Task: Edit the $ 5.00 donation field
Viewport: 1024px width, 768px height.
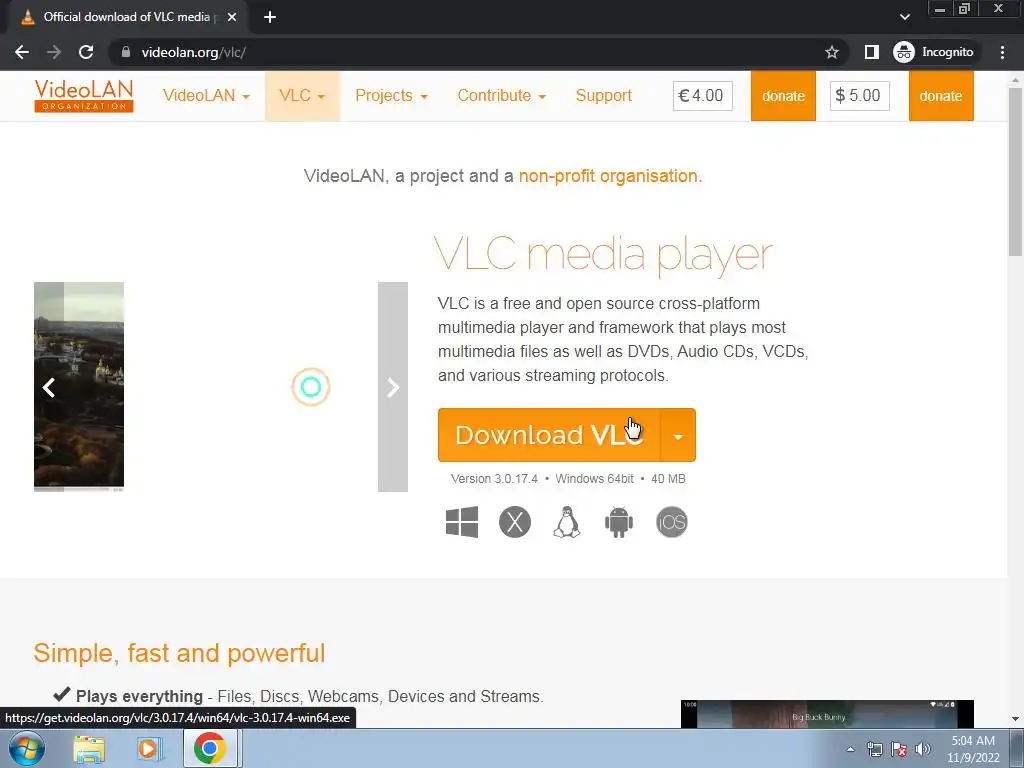Action: click(859, 96)
